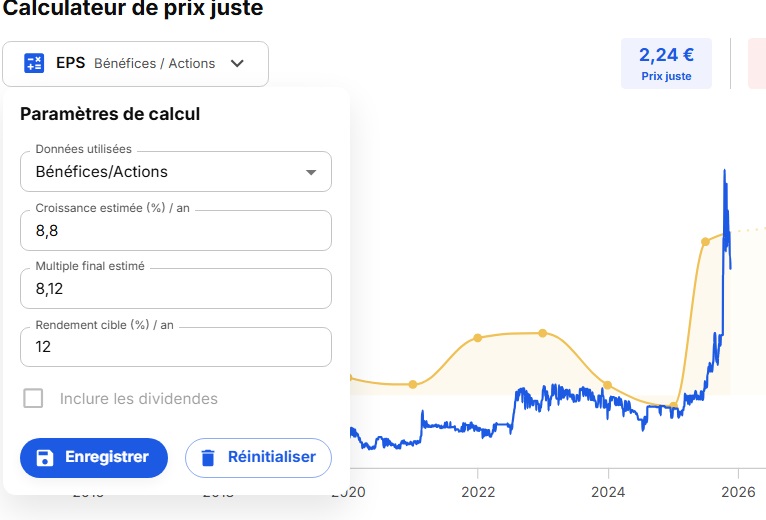Click the yellow data point near 2023 peak

pyautogui.click(x=542, y=333)
